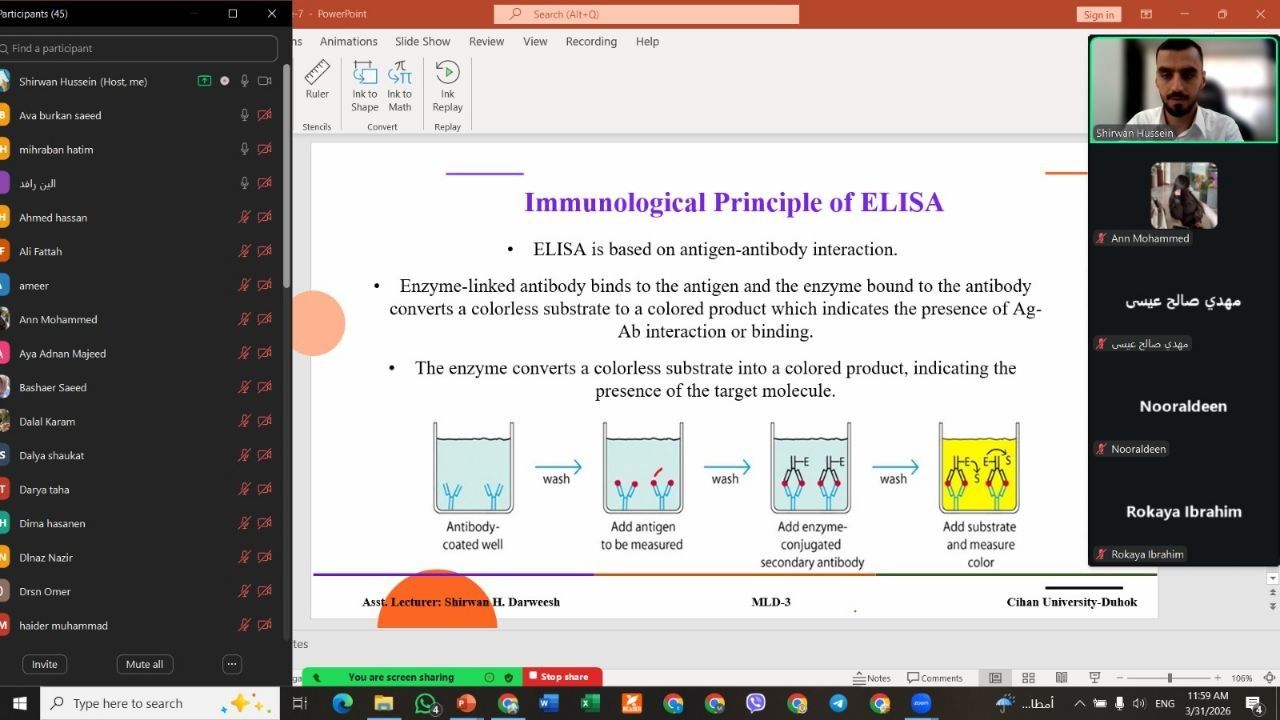Image resolution: width=1280 pixels, height=720 pixels.
Task: Click the Ink to Math icon
Action: pyautogui.click(x=400, y=84)
